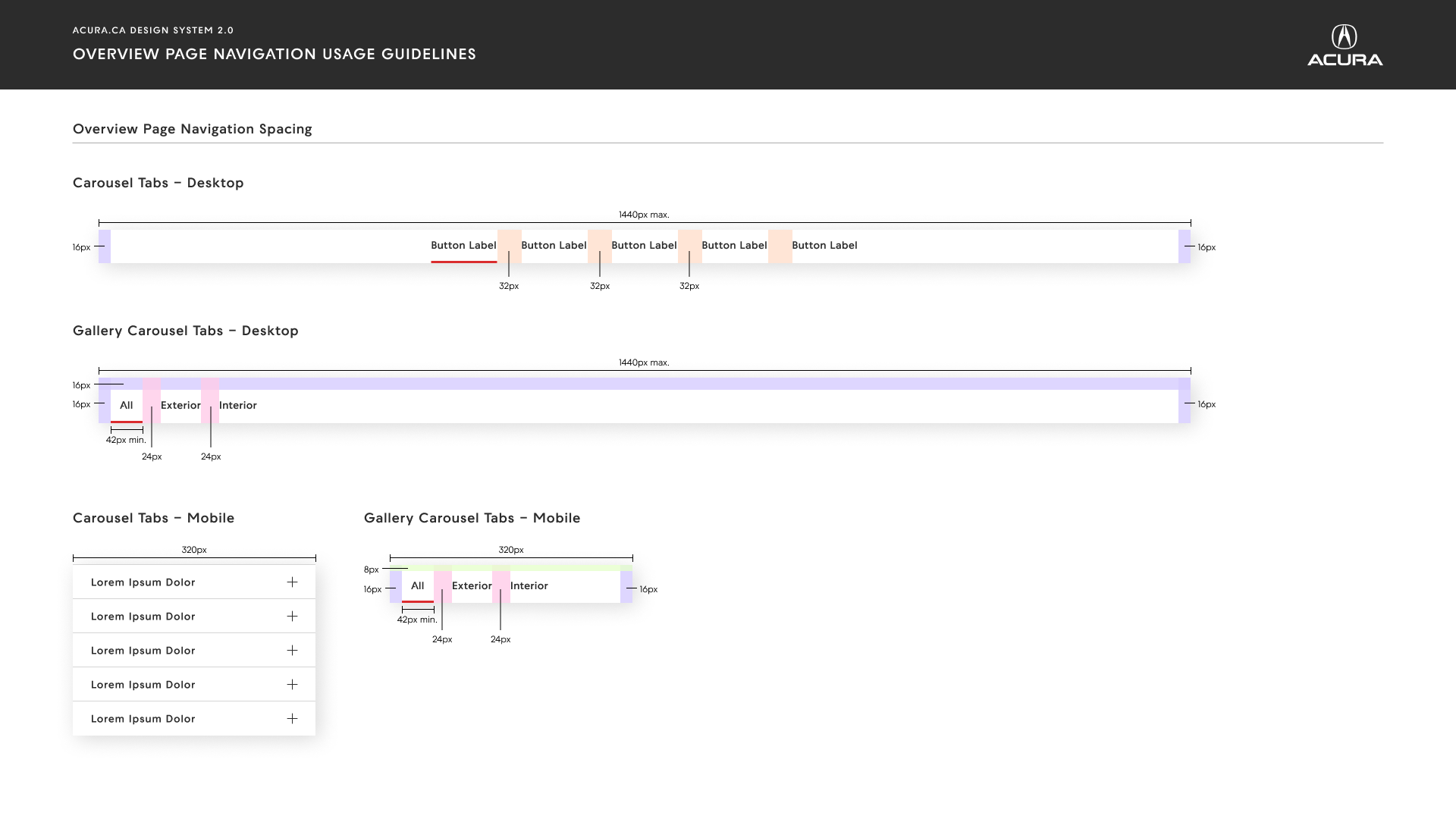Open the Exterior tab in Gallery Carousel Desktop
Viewport: 1456px width, 819px height.
(x=180, y=406)
